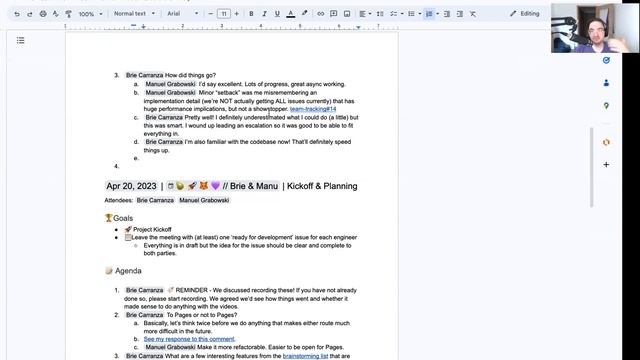Insert an image from toolbar
Viewport: 640px width, 360px height.
click(347, 14)
